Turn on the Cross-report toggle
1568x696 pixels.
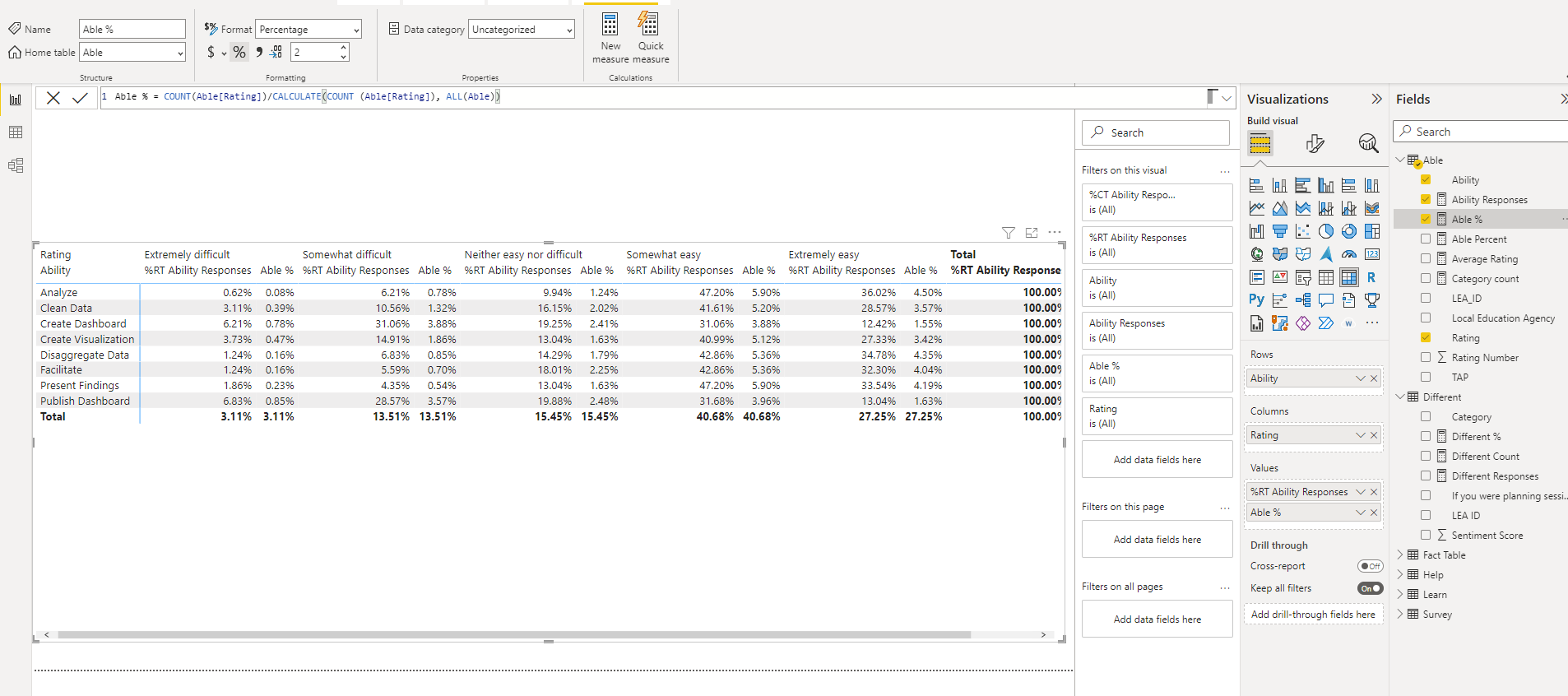click(1370, 566)
